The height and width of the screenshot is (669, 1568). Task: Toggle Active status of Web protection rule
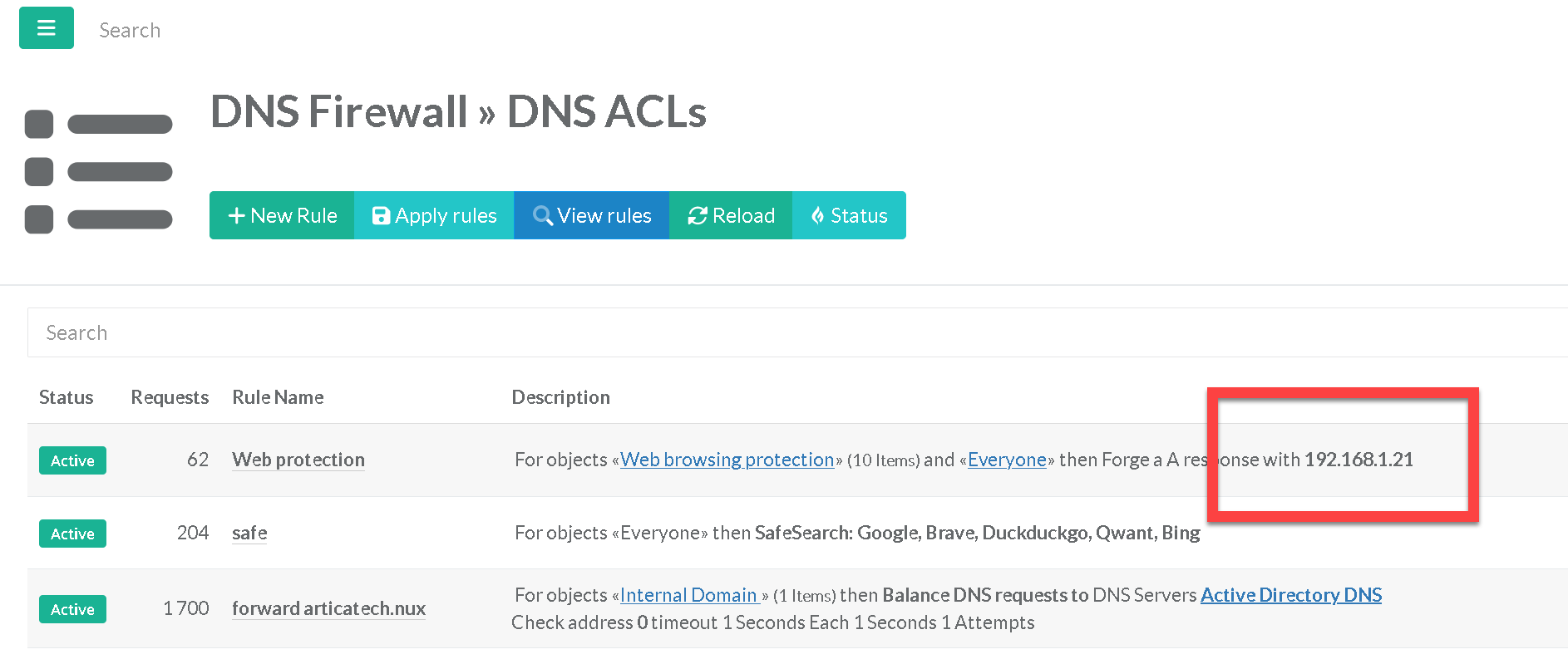(72, 460)
